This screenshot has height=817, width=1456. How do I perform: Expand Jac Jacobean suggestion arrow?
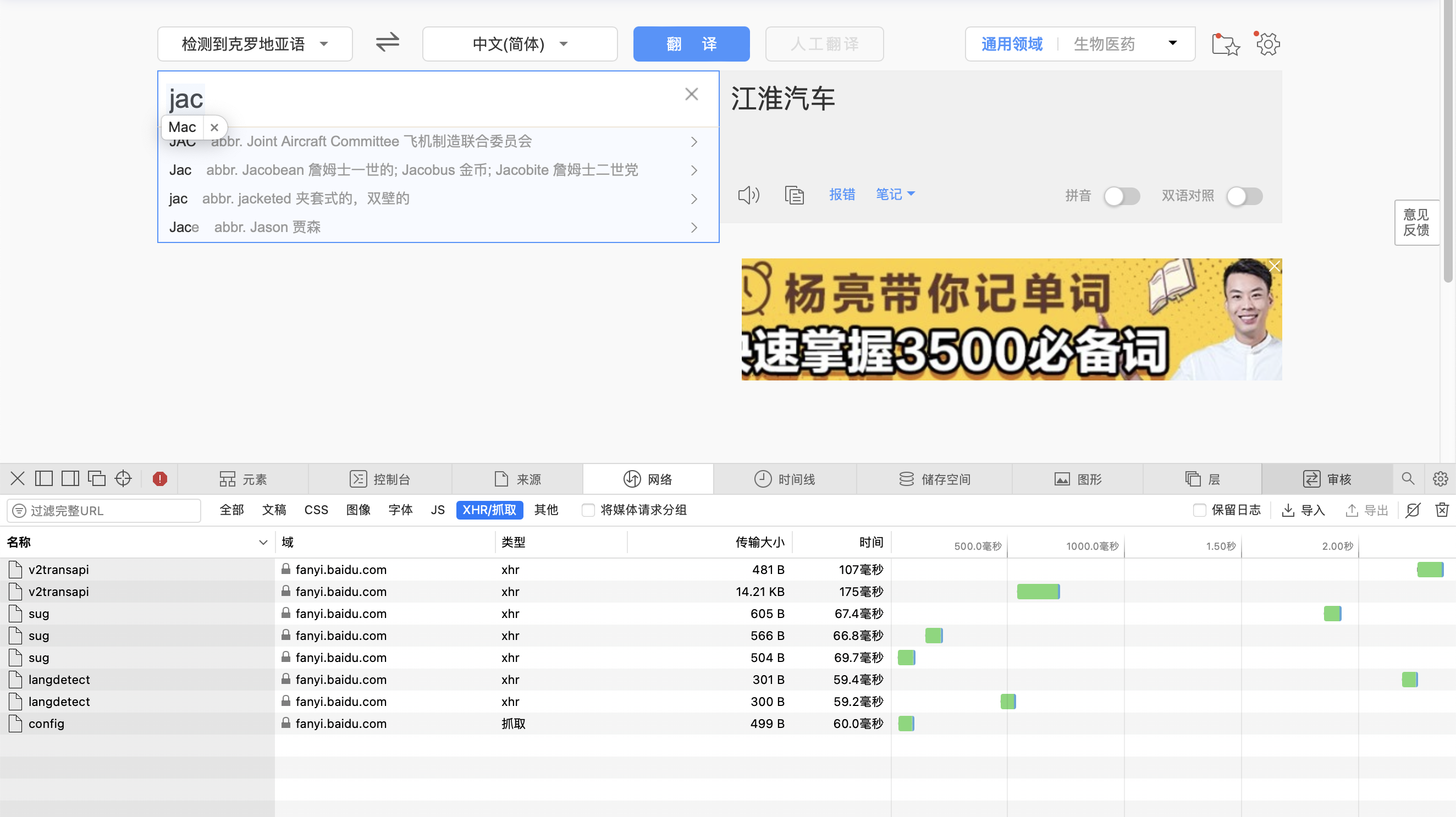tap(693, 170)
